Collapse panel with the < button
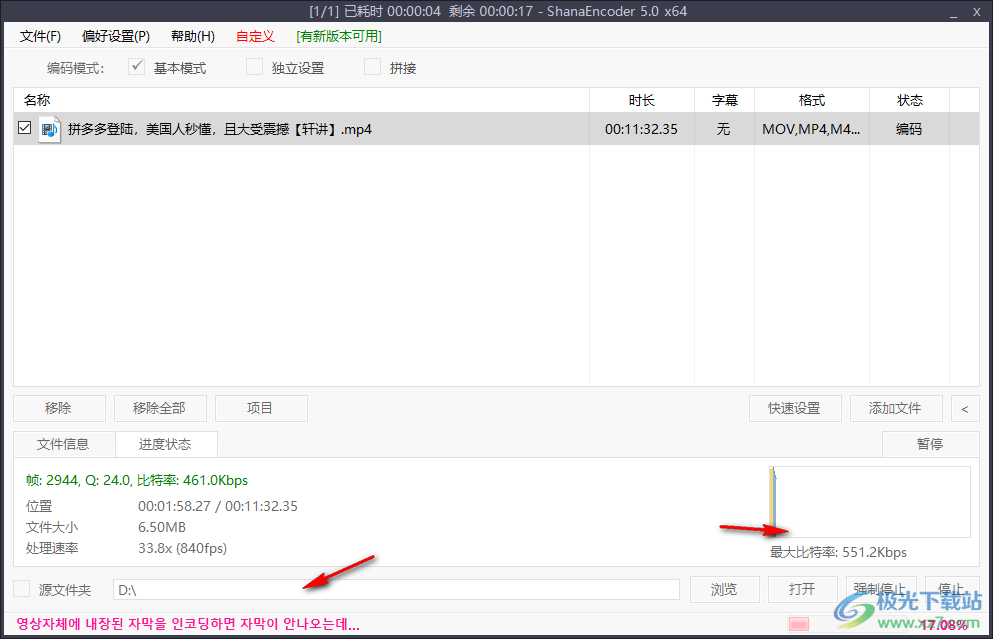 pyautogui.click(x=965, y=408)
